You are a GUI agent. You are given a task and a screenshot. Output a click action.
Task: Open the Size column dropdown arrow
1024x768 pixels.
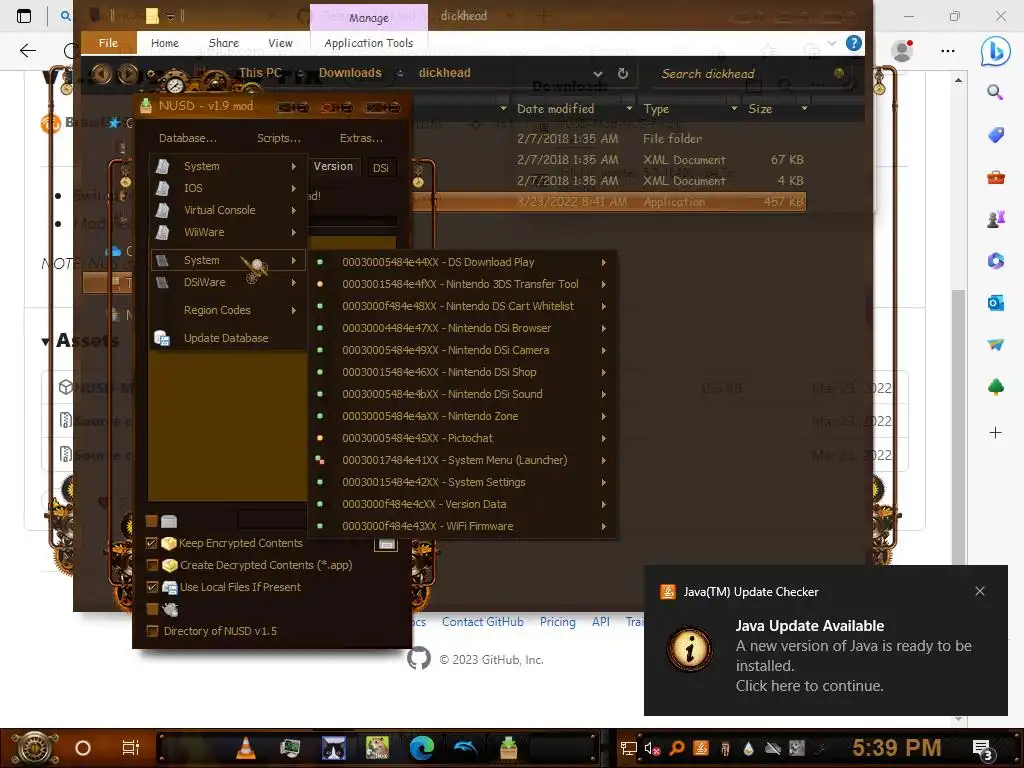tap(805, 109)
